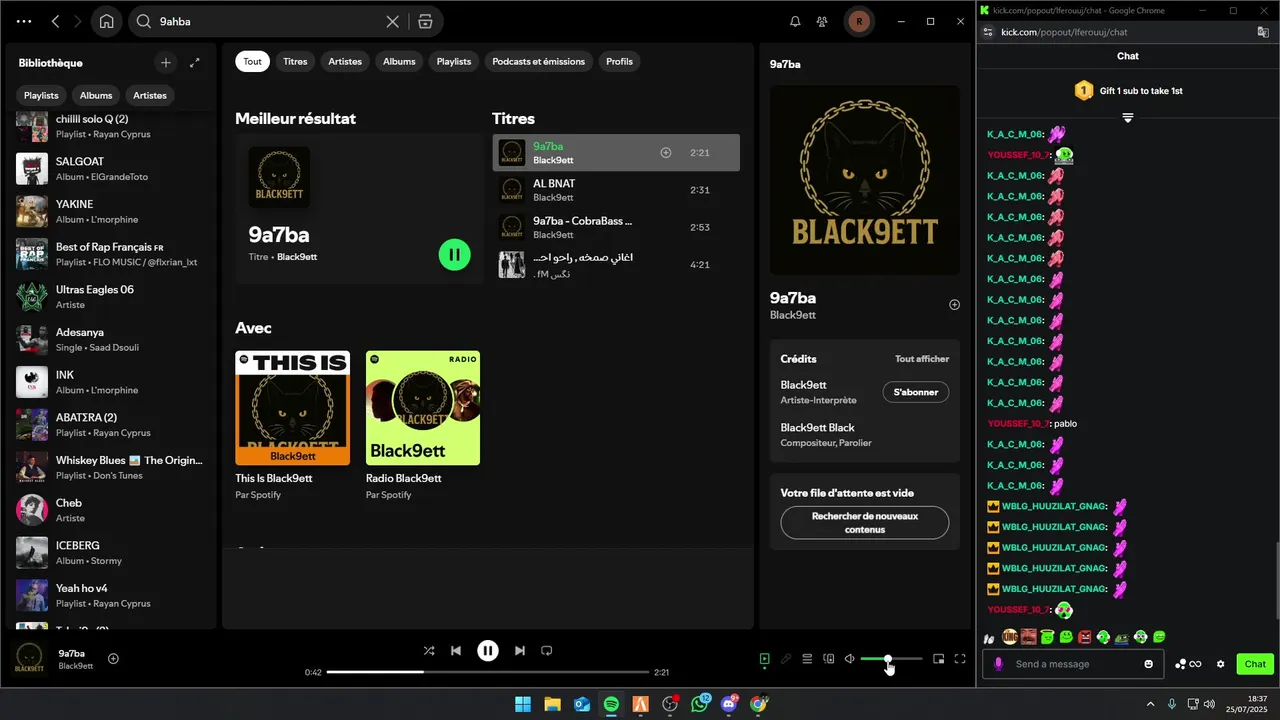Open Spotify Home

pos(107,21)
